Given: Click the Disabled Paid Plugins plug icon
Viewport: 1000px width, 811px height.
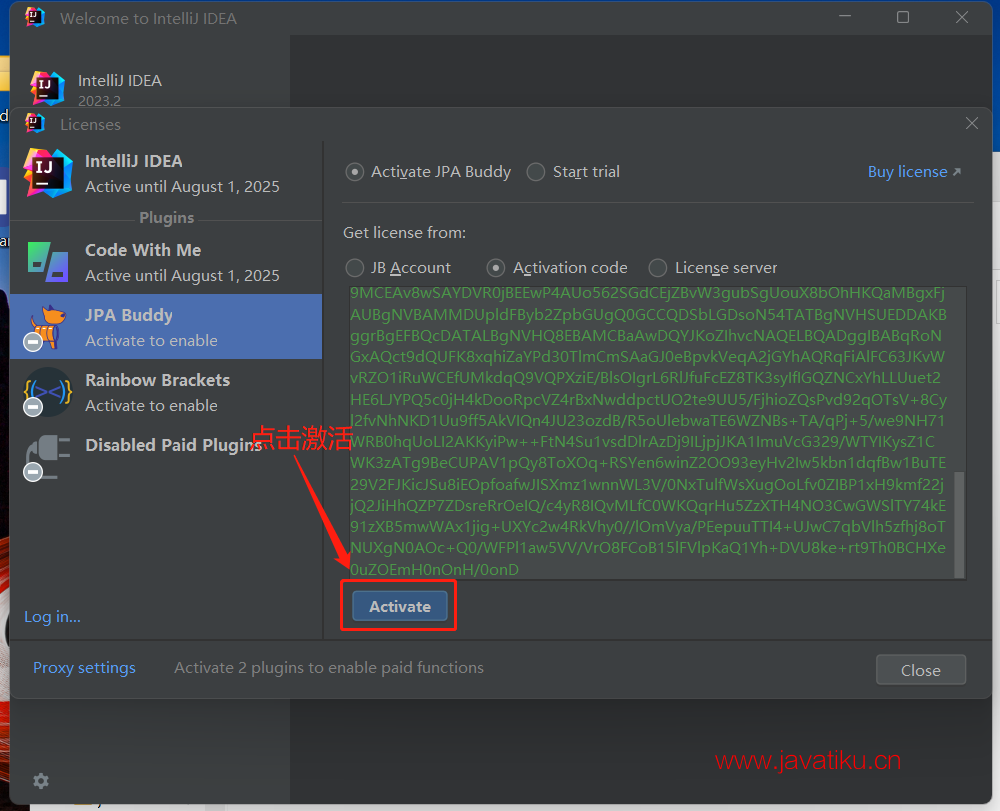Looking at the screenshot, I should pyautogui.click(x=47, y=457).
